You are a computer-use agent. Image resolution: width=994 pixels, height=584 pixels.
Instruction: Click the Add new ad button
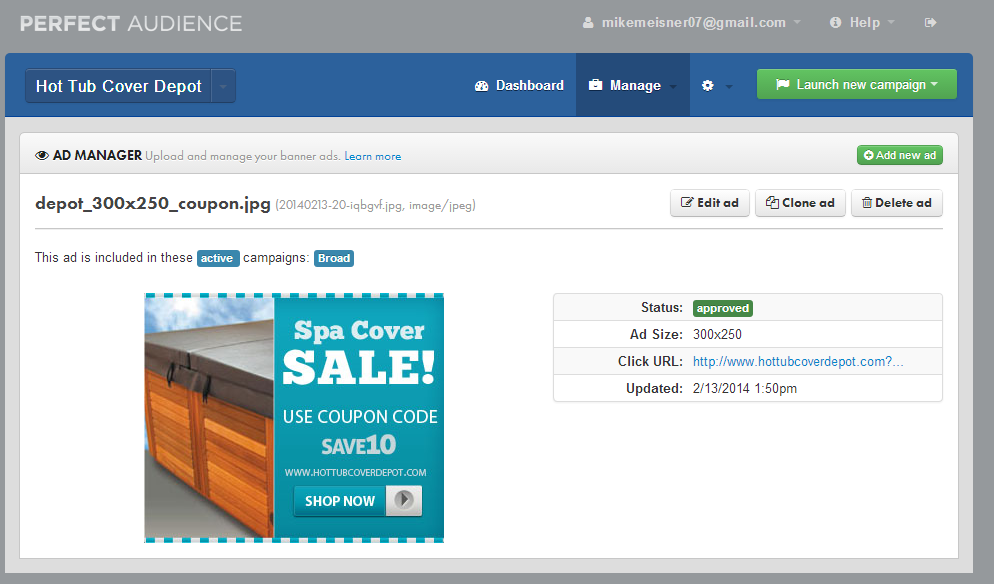(900, 155)
